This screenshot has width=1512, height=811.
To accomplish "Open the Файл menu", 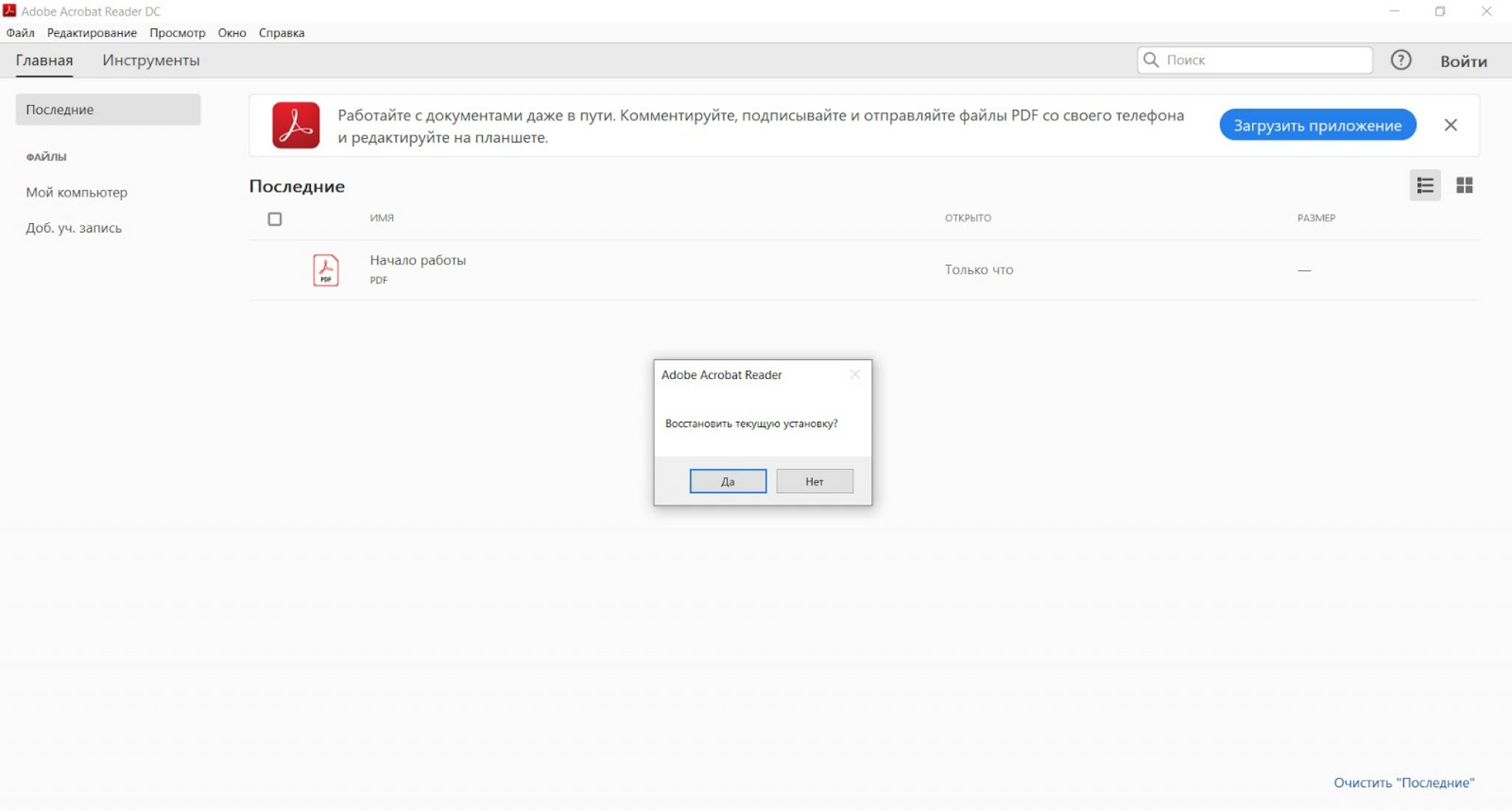I will 20,32.
